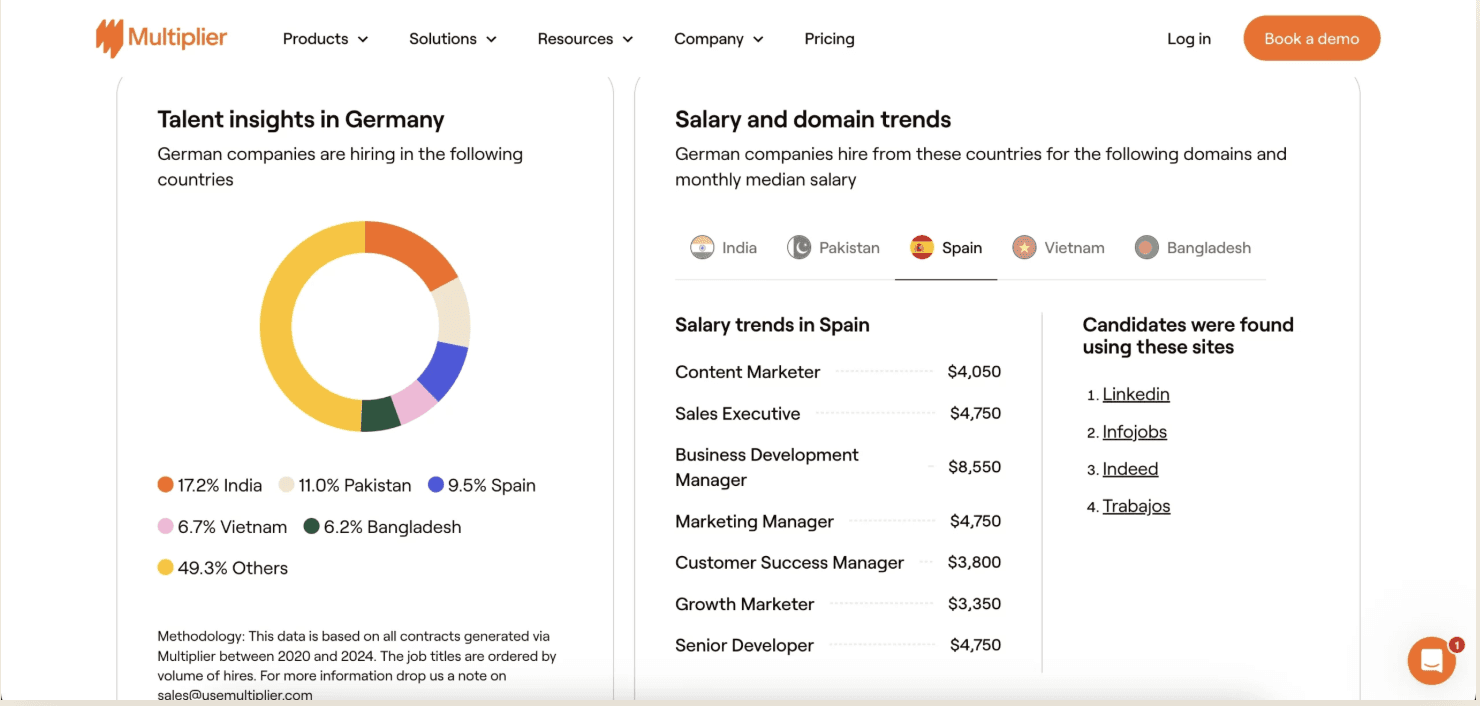Switch to the Pakistan tab label

pos(850,248)
